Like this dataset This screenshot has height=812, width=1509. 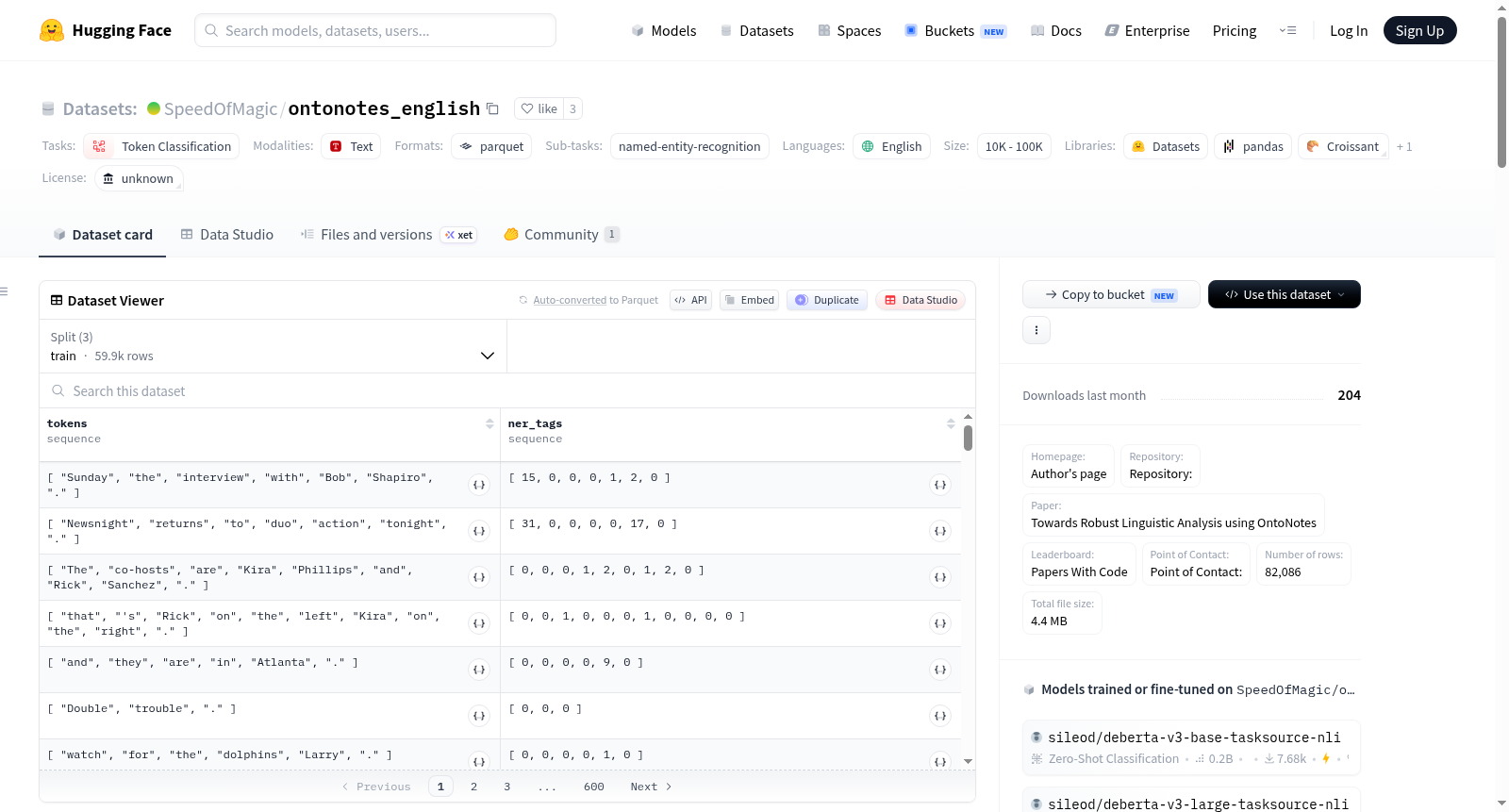pos(539,108)
